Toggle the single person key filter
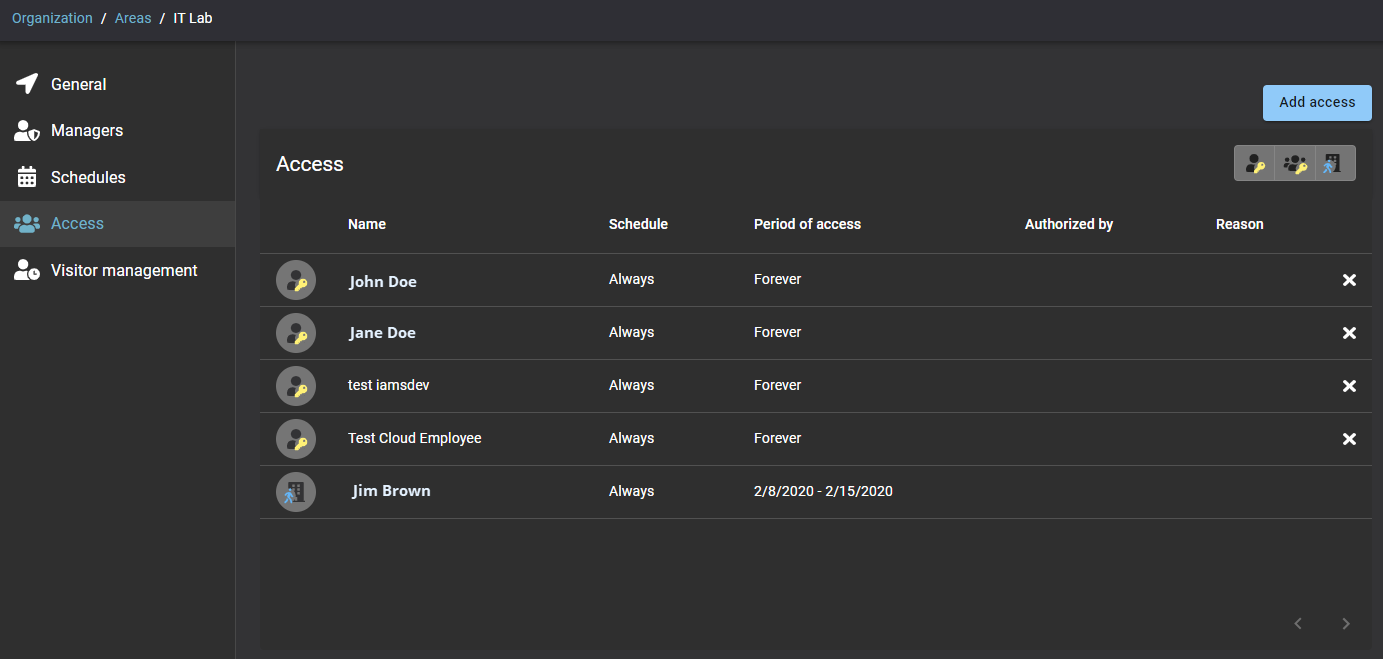1383x659 pixels. coord(1255,163)
